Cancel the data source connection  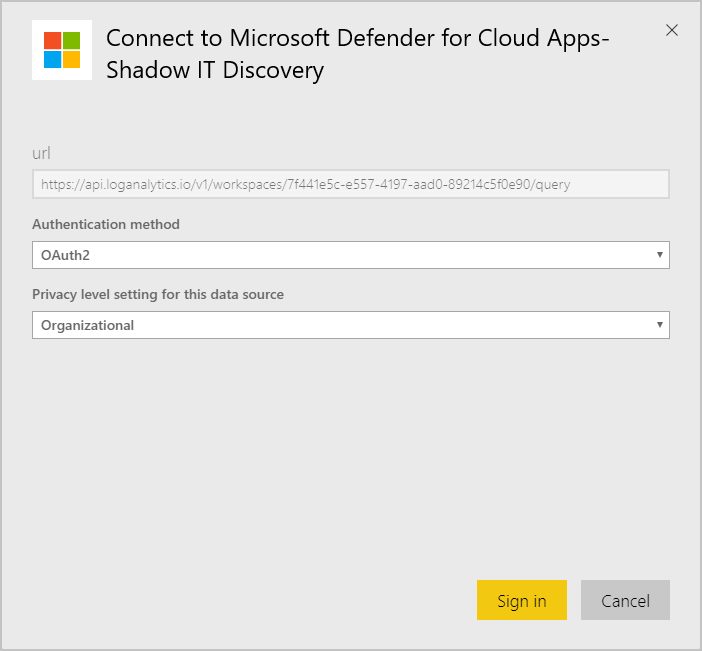point(625,600)
